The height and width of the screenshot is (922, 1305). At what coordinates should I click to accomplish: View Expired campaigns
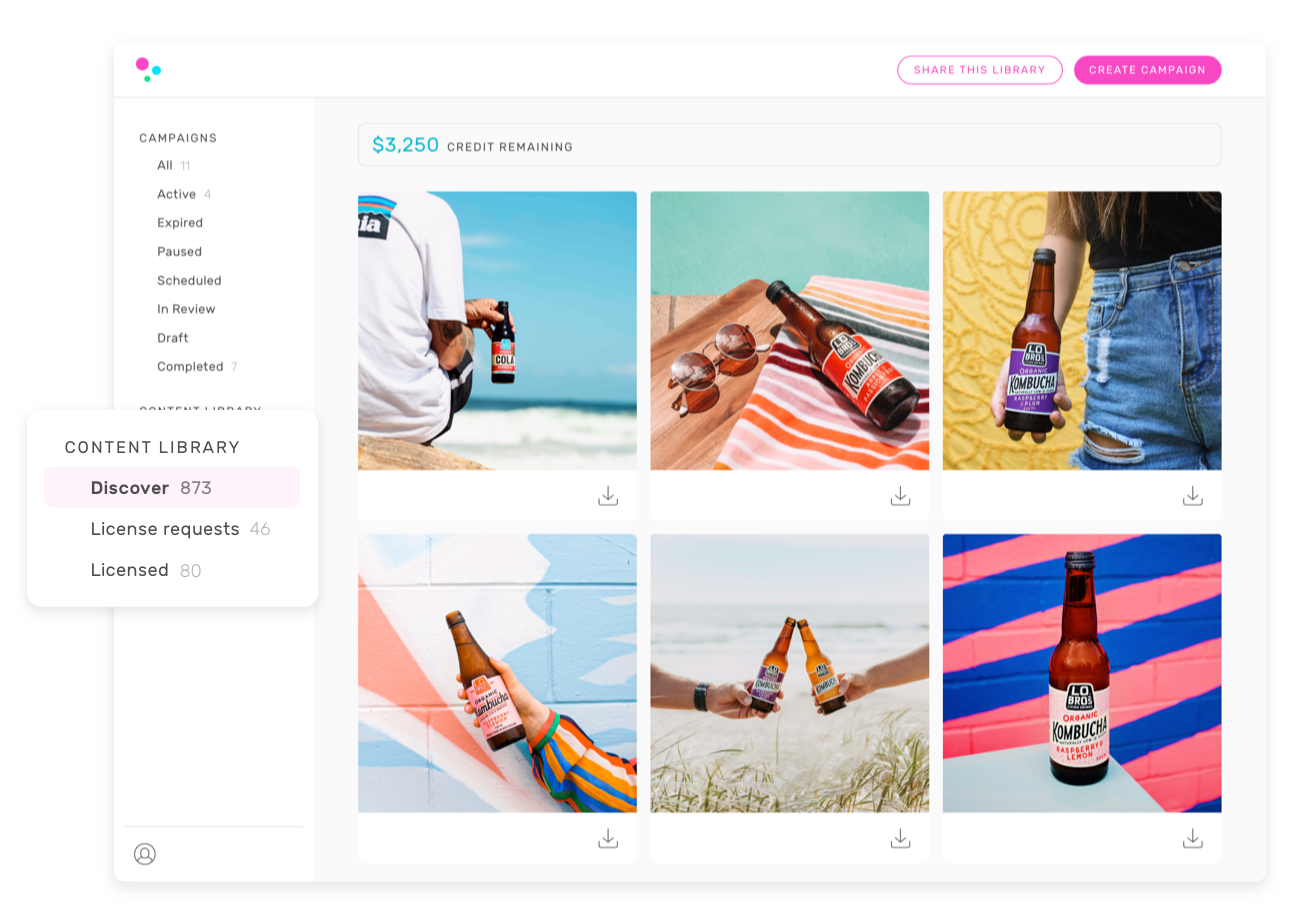point(180,223)
